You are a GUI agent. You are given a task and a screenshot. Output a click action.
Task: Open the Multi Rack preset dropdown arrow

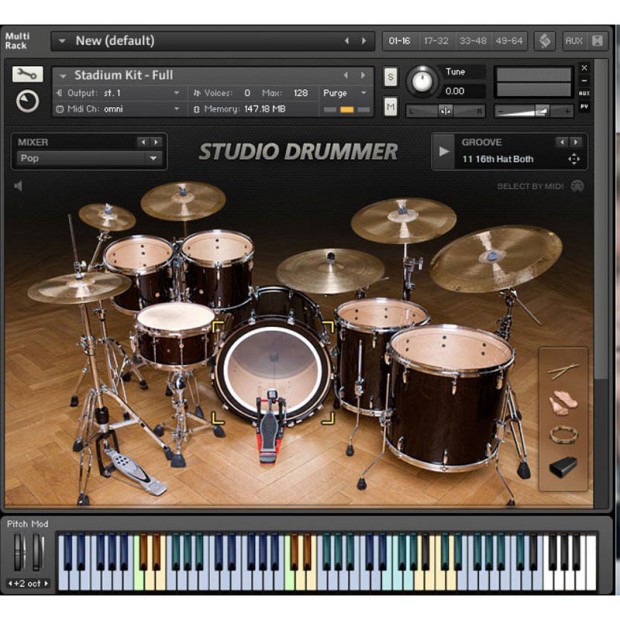pyautogui.click(x=62, y=41)
